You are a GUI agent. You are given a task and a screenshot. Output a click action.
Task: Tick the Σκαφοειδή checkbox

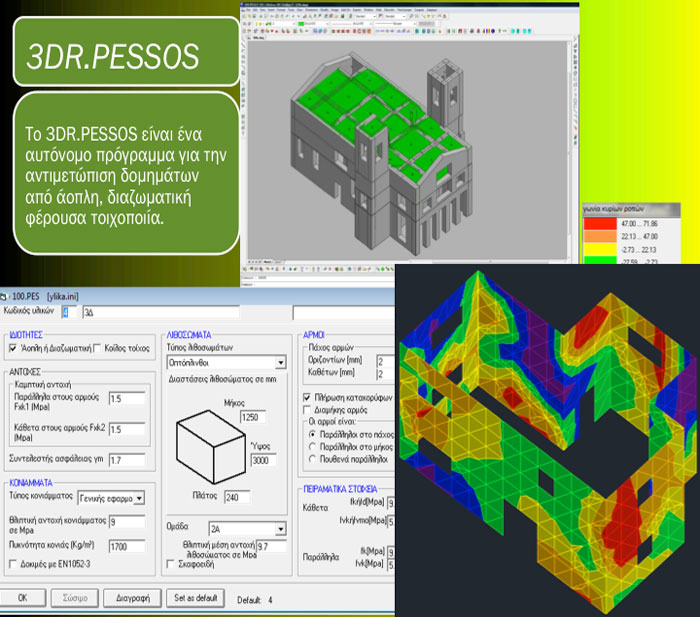pos(169,564)
